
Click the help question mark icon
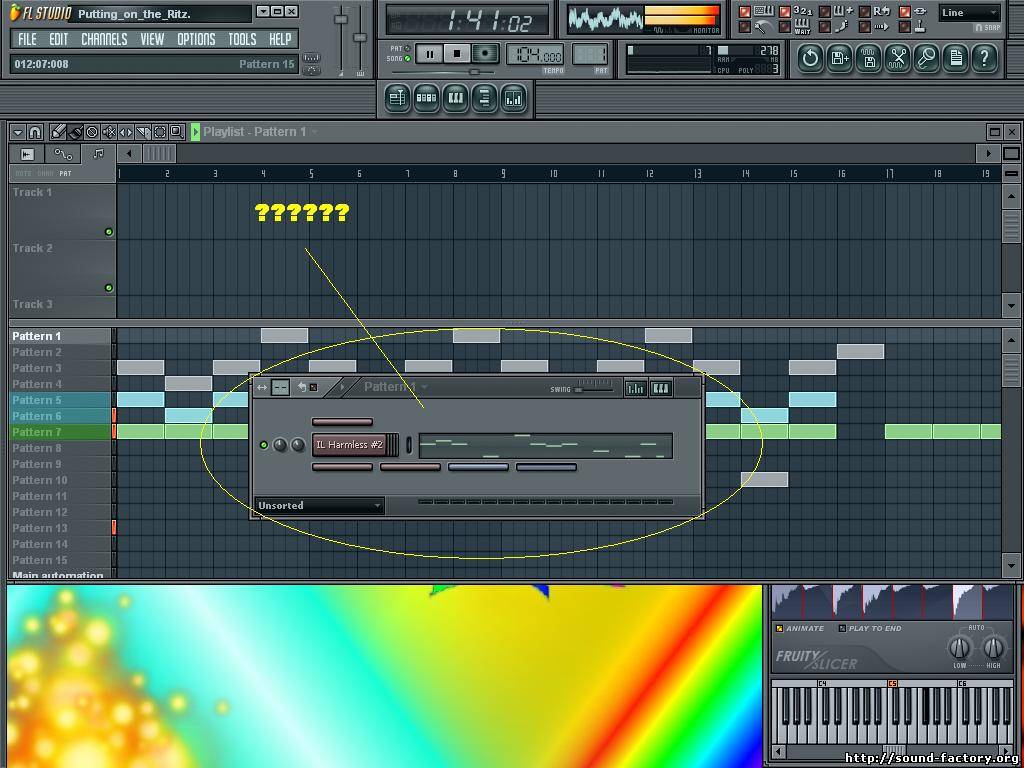pos(985,58)
